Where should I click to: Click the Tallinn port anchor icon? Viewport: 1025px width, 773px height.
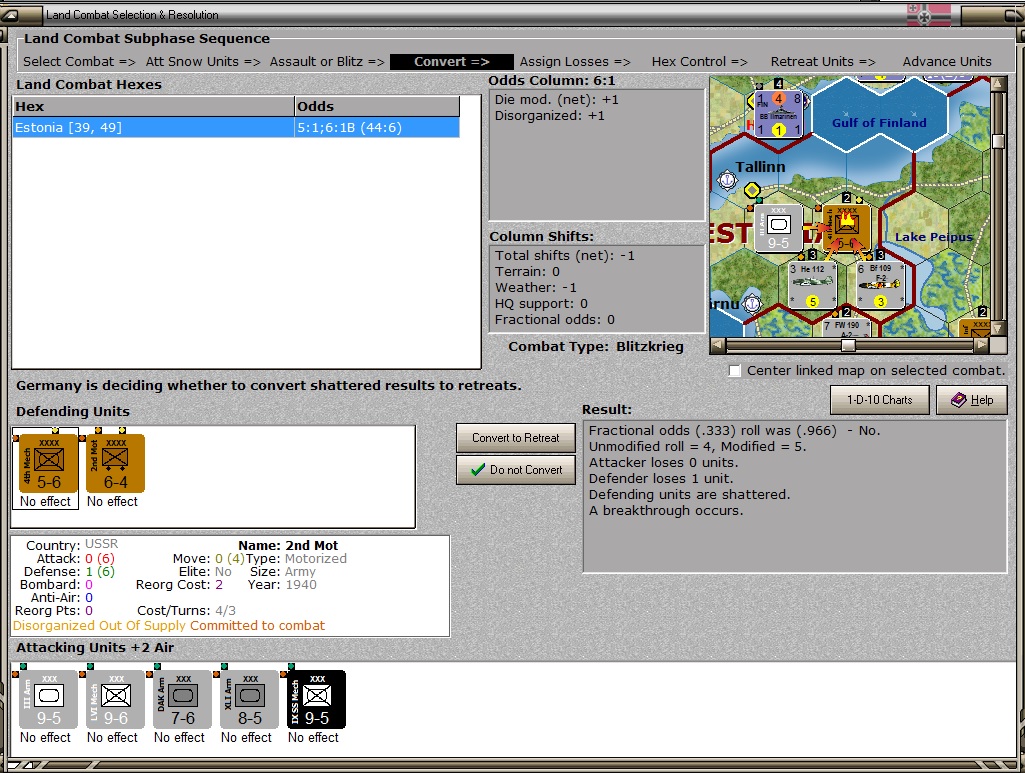pos(727,179)
